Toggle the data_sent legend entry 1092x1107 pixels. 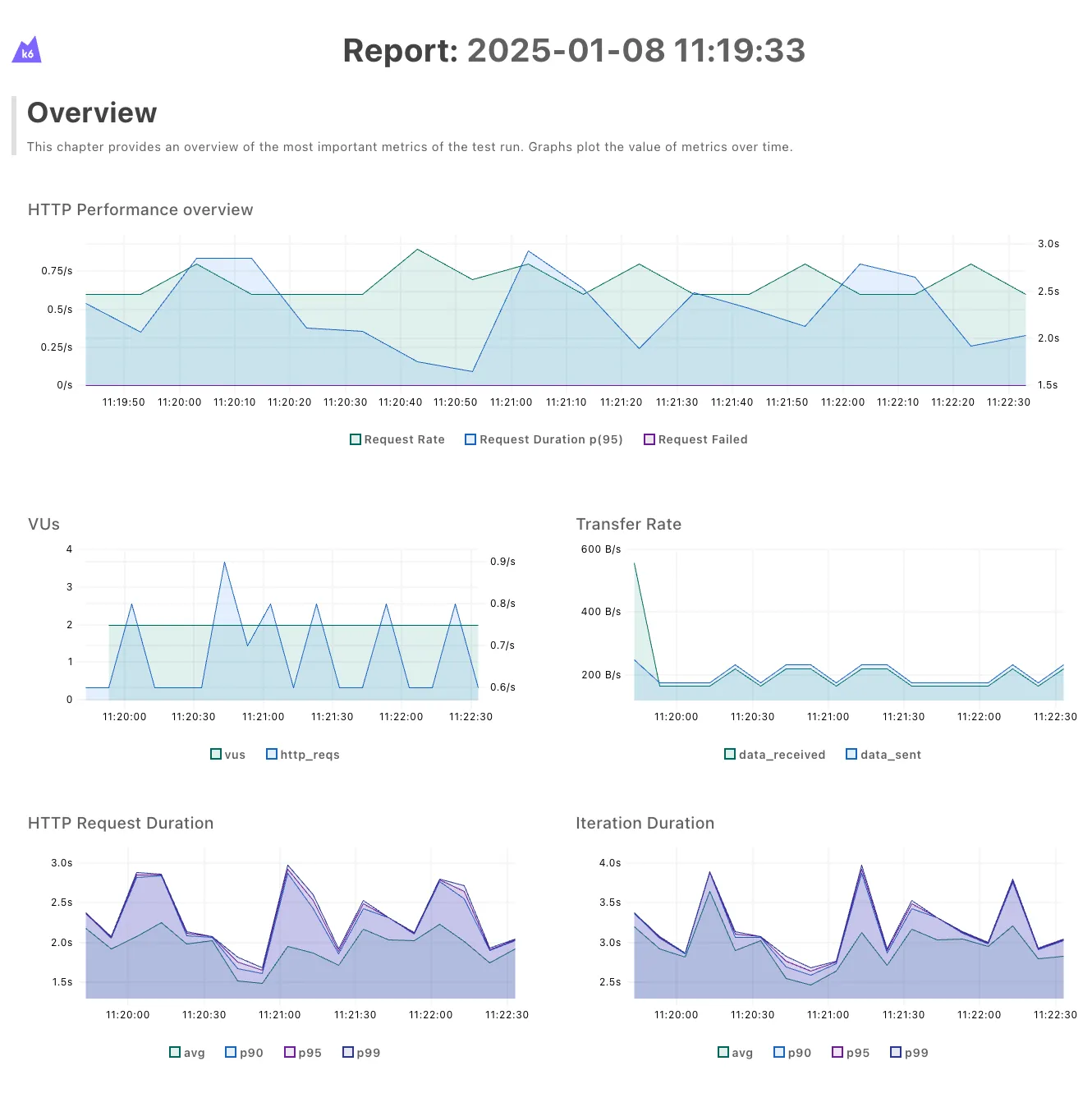(883, 755)
